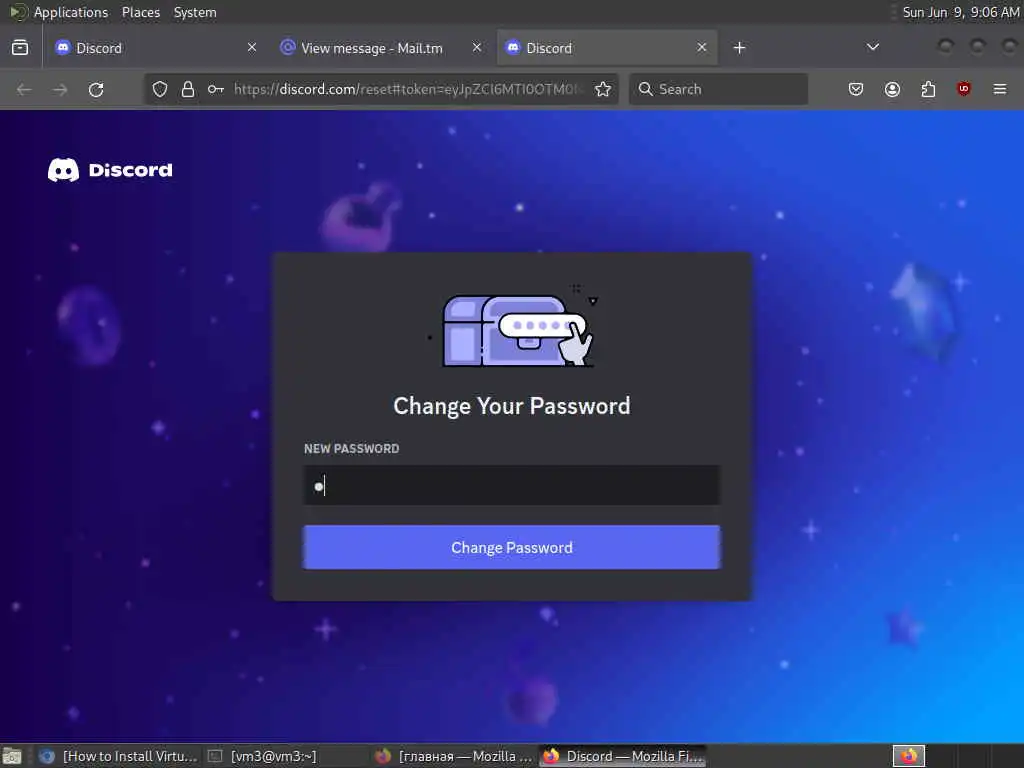This screenshot has height=768, width=1024.
Task: Click the Change Password button
Action: pyautogui.click(x=512, y=547)
